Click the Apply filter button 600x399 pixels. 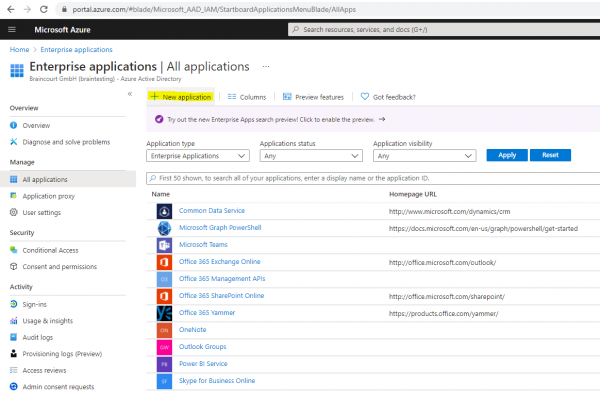point(507,155)
